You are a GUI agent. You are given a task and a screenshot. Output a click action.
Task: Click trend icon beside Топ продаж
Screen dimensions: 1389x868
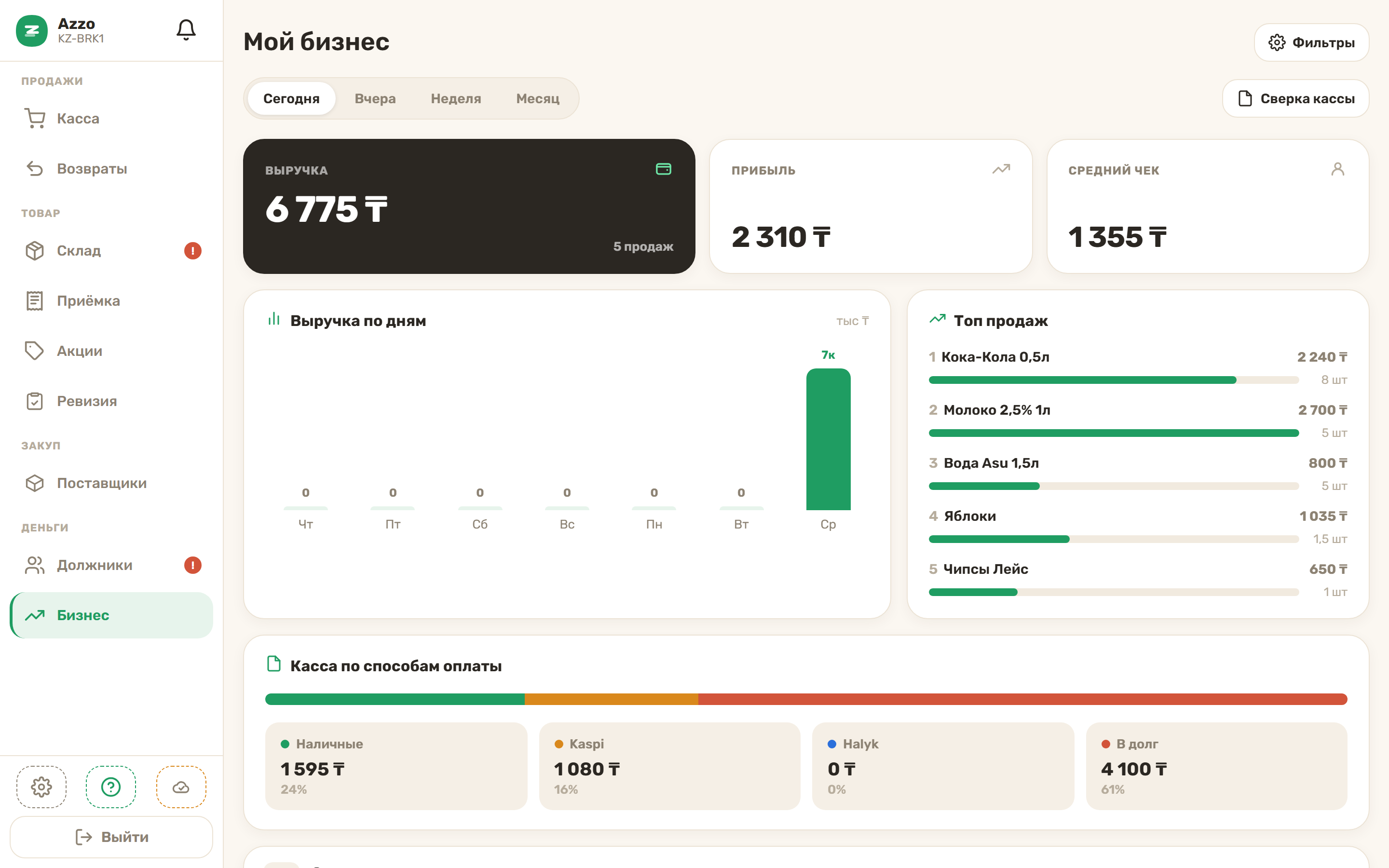[x=937, y=319]
